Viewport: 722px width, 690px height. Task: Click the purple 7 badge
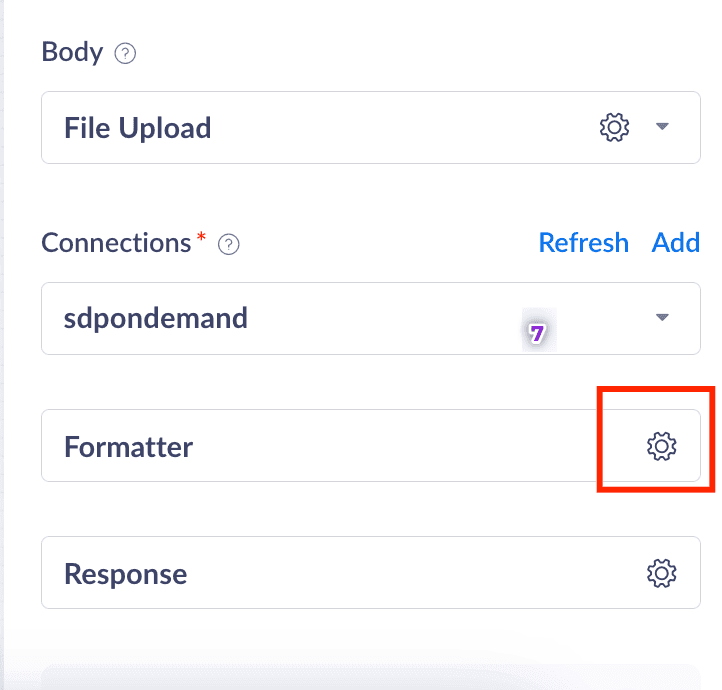coord(537,334)
